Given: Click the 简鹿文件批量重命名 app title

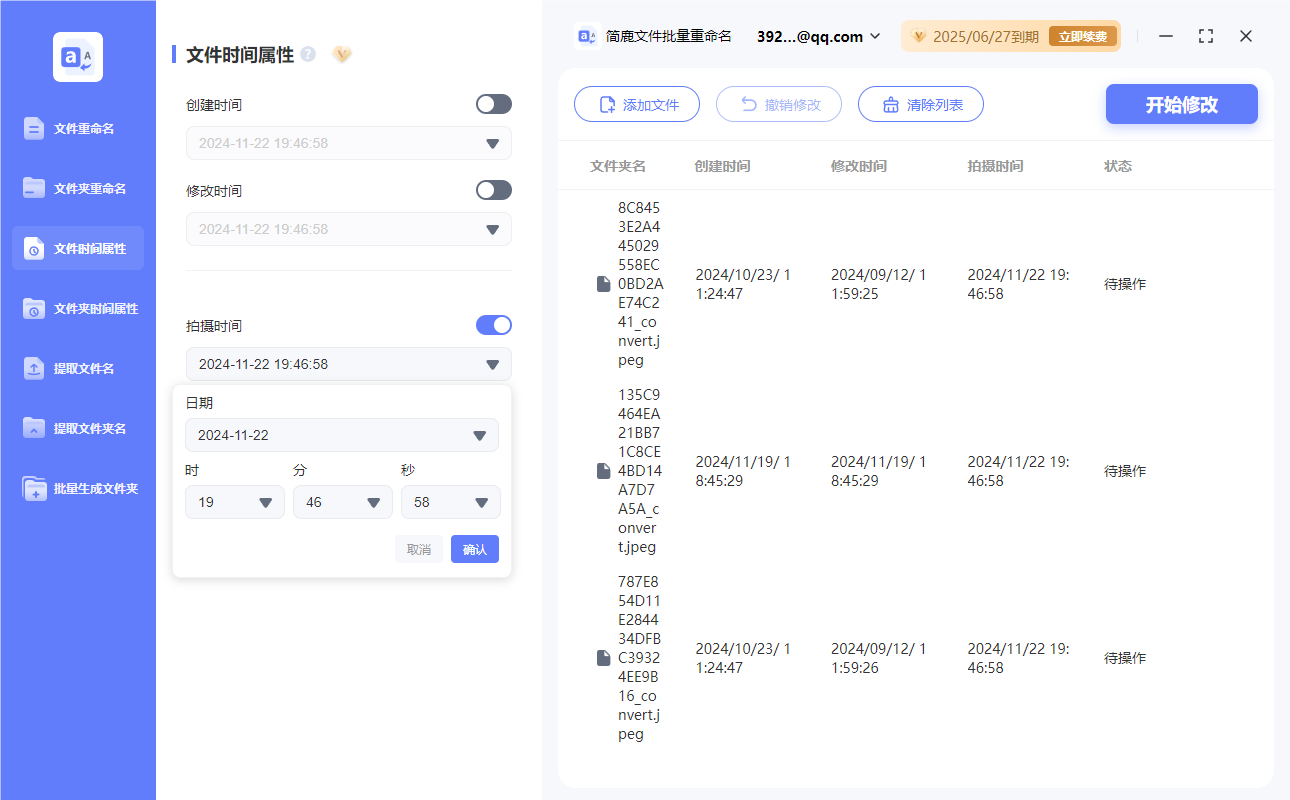Looking at the screenshot, I should pyautogui.click(x=665, y=36).
